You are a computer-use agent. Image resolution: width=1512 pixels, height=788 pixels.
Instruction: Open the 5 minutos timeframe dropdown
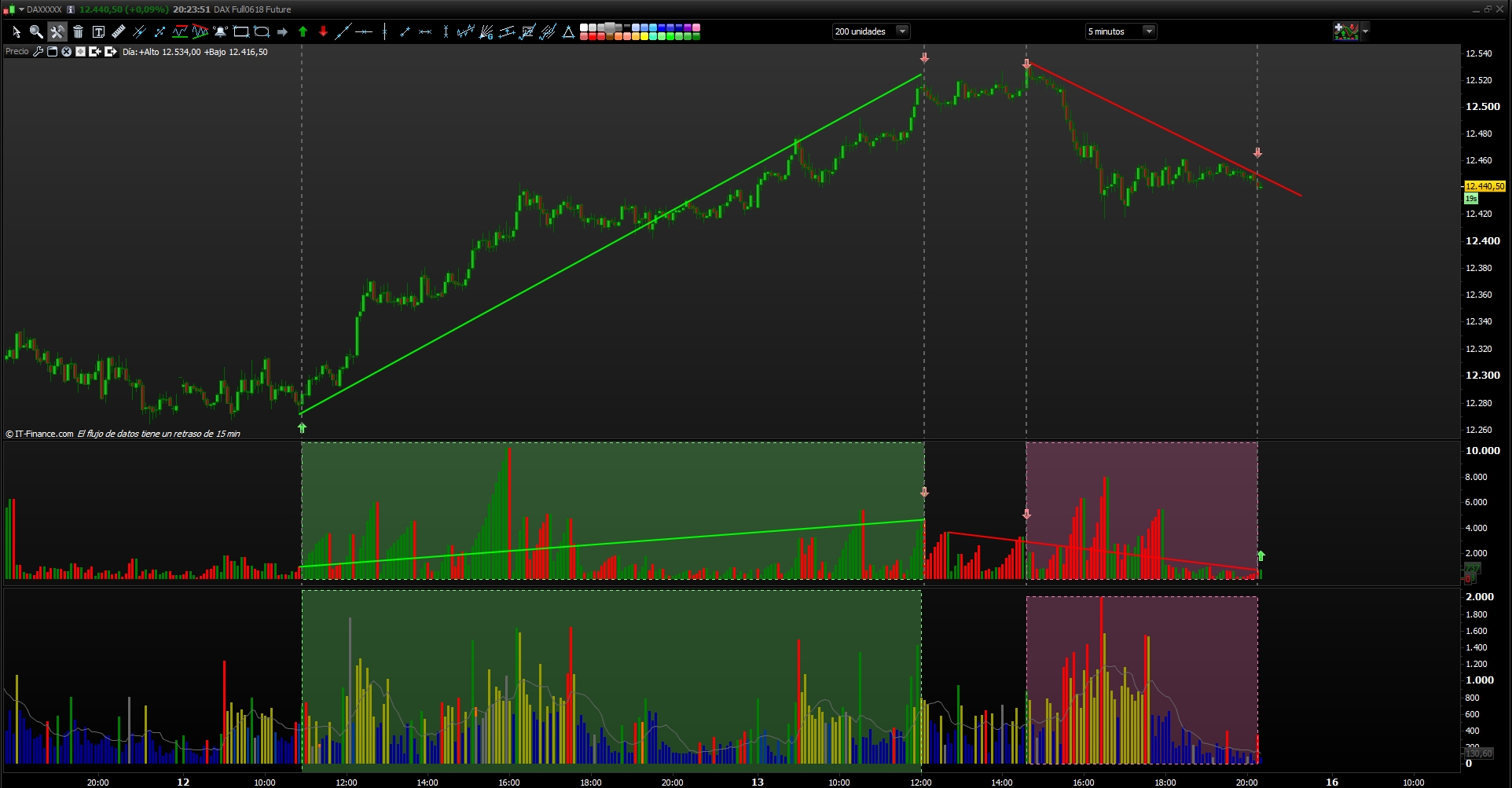pyautogui.click(x=1121, y=31)
